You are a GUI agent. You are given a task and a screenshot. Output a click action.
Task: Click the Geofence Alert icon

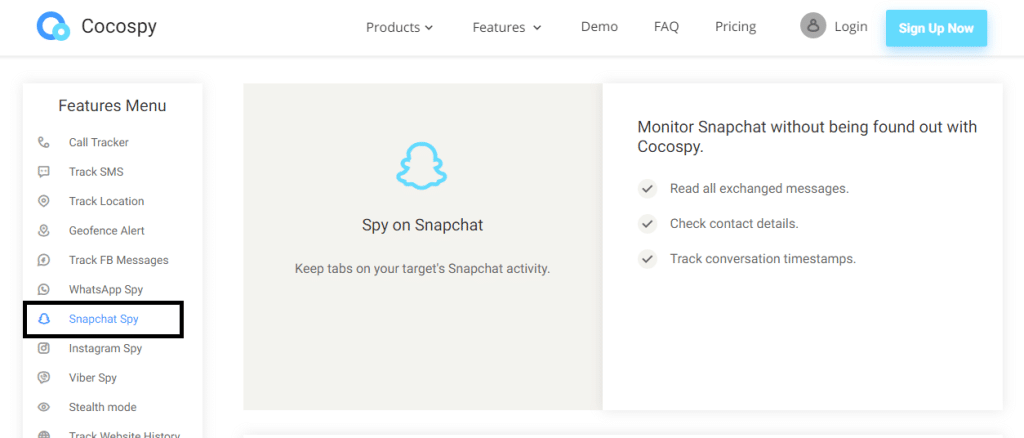coord(44,230)
